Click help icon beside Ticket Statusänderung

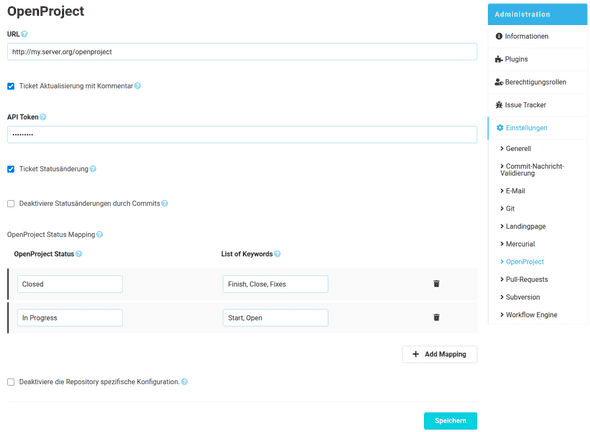(93, 169)
